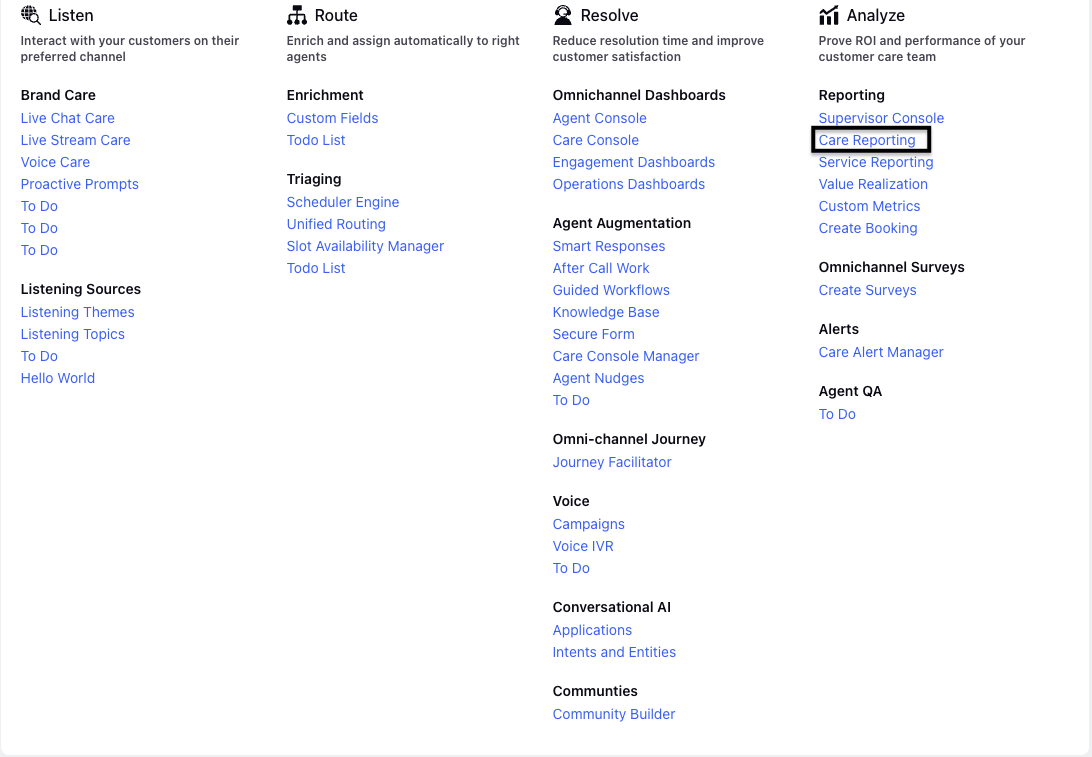Select Secure Form link

(593, 334)
